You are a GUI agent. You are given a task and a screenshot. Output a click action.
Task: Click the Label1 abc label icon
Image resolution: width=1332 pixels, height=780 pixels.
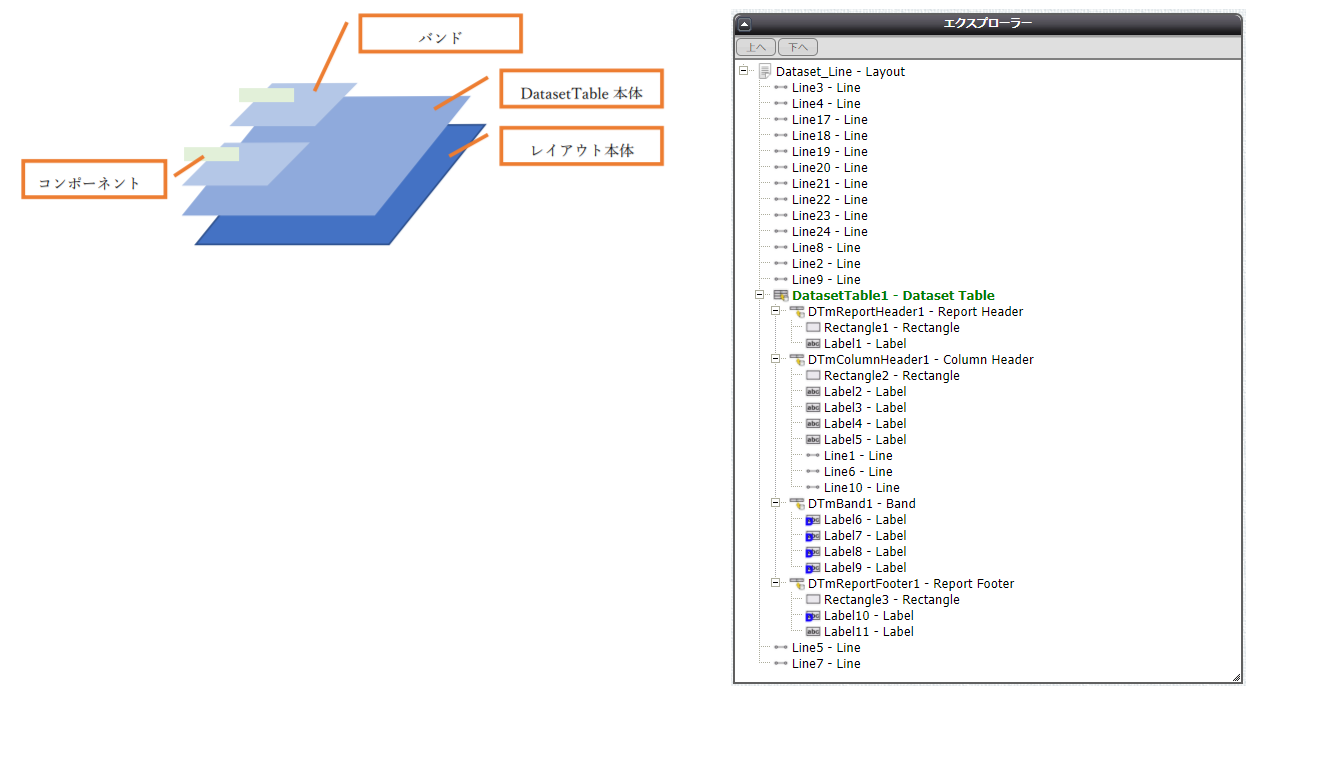813,344
